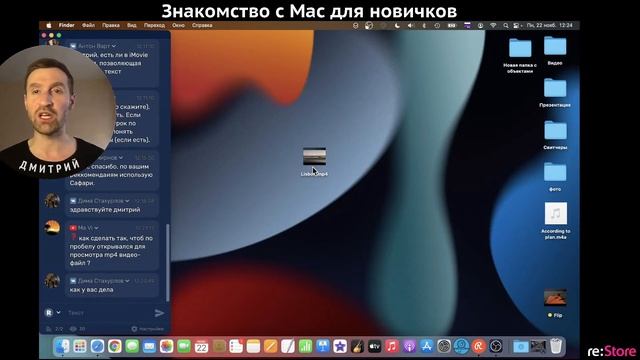Open the Переход menu

pyautogui.click(x=154, y=25)
